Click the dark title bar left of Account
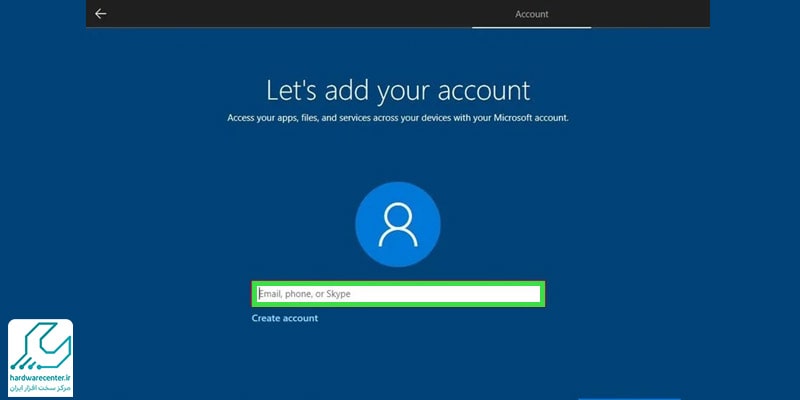This screenshot has height=400, width=800. pos(300,14)
